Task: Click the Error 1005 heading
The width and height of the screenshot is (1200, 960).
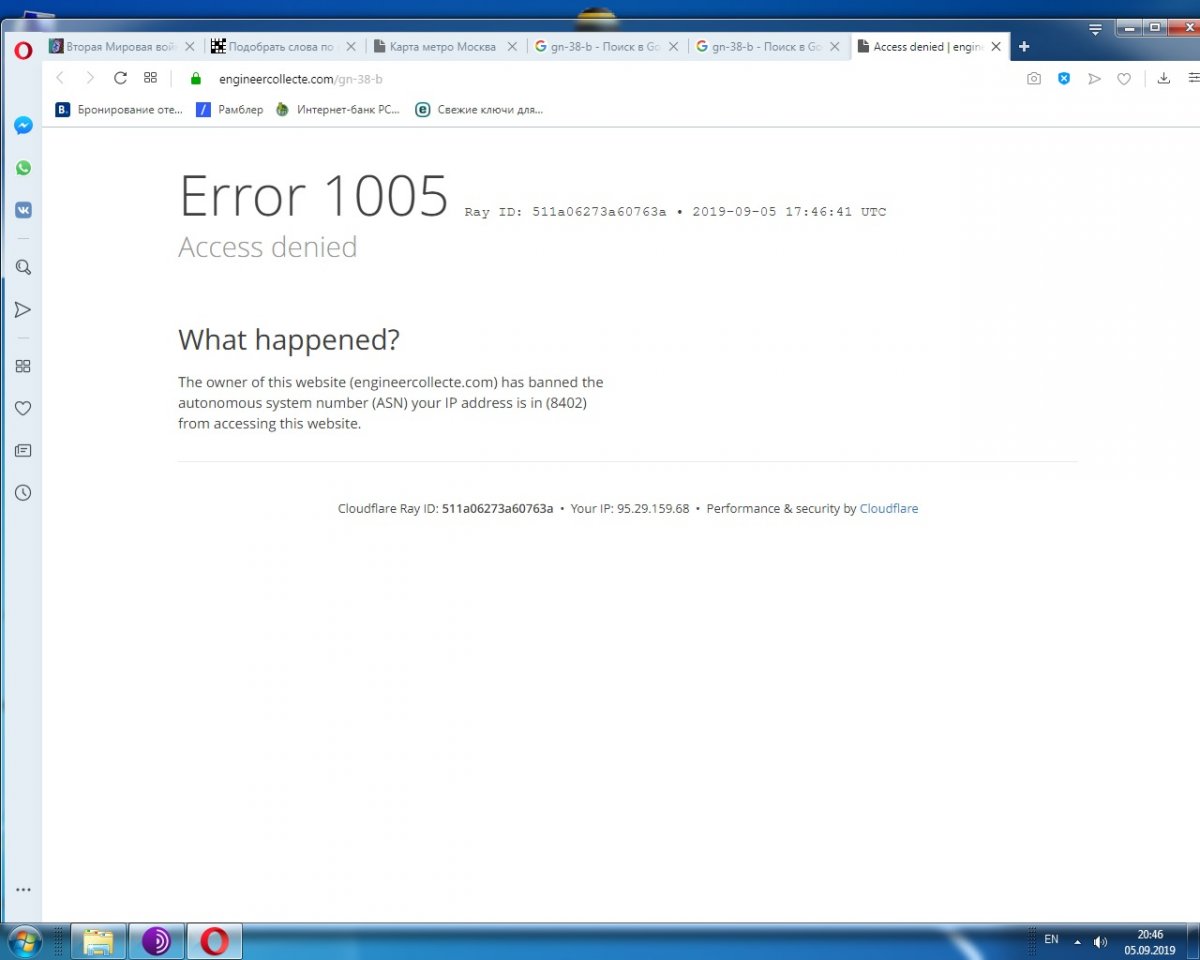Action: pos(313,195)
